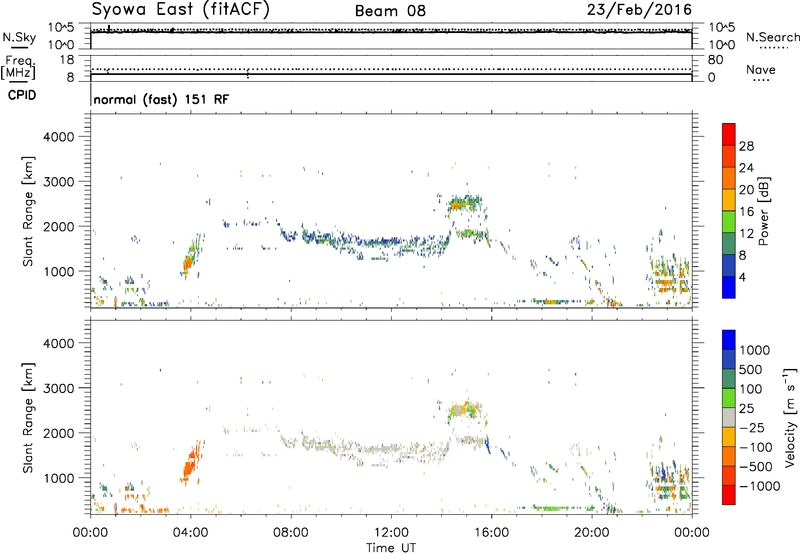
Task: Click the grey Velocity color bar segment
Action: (x=729, y=418)
